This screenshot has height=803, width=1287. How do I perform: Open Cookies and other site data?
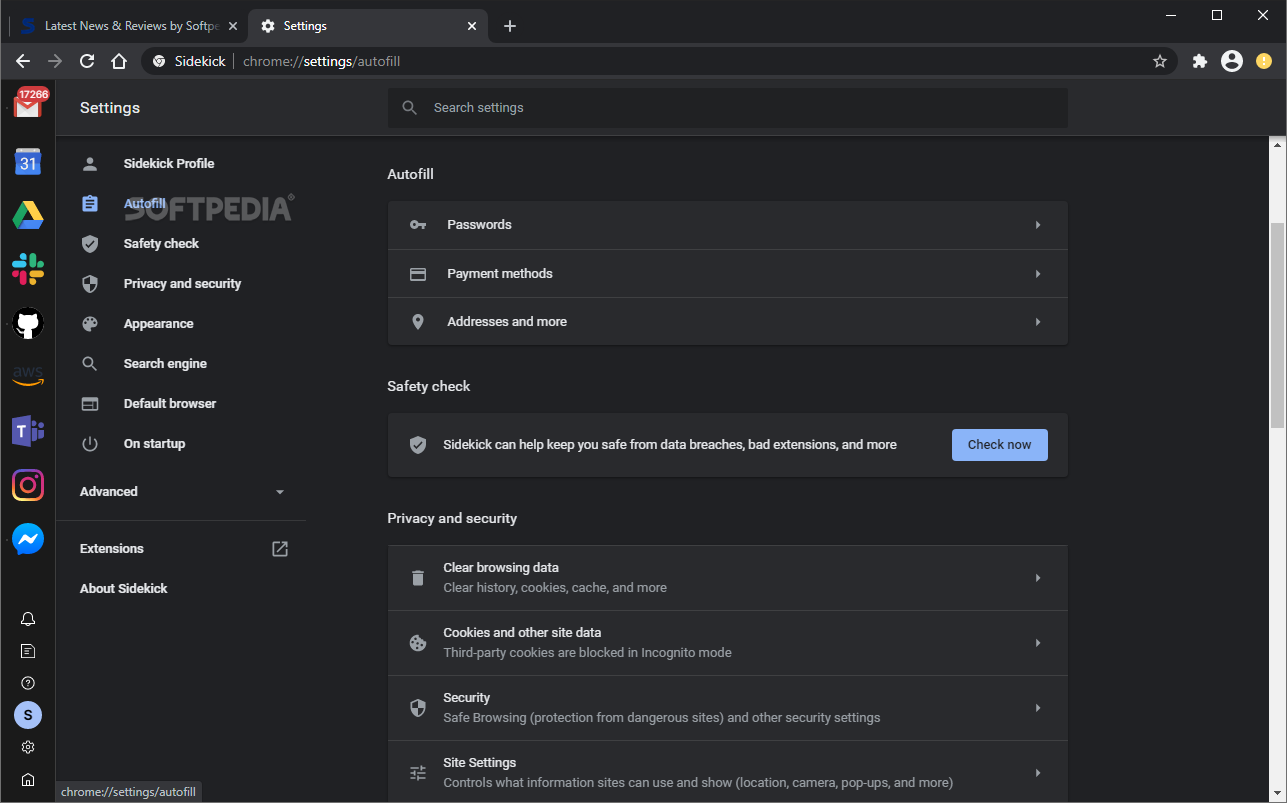pos(727,643)
